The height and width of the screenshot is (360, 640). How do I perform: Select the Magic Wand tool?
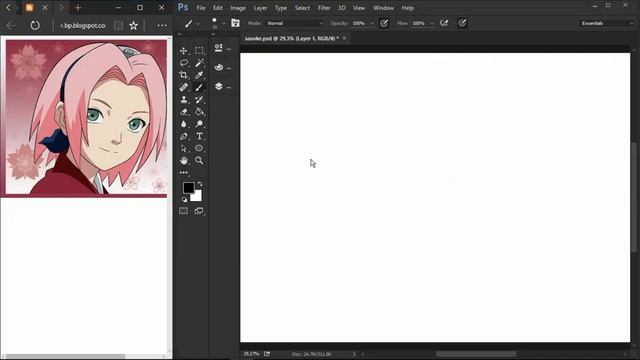199,63
